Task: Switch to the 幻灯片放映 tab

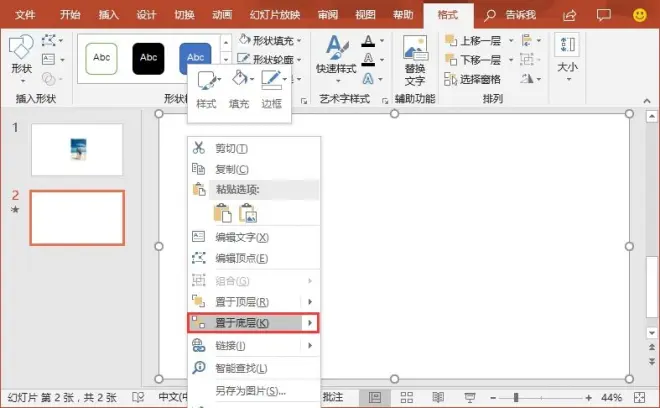Action: pos(275,15)
